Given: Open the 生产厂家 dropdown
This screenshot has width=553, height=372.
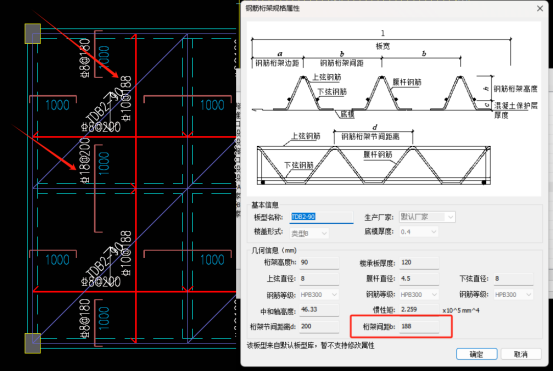Looking at the screenshot, I should 427,217.
